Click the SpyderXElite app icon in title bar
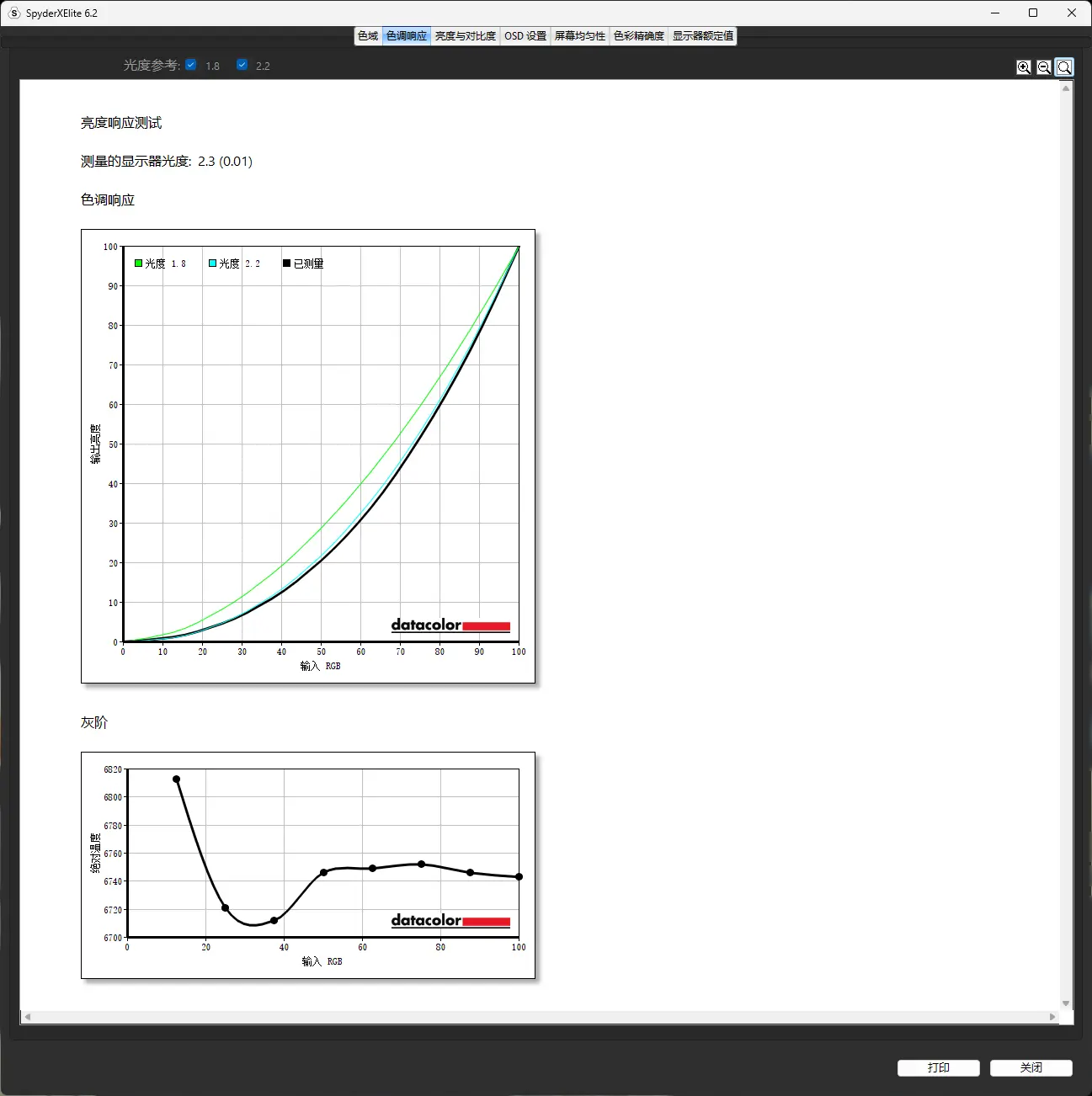The image size is (1092, 1096). [14, 13]
